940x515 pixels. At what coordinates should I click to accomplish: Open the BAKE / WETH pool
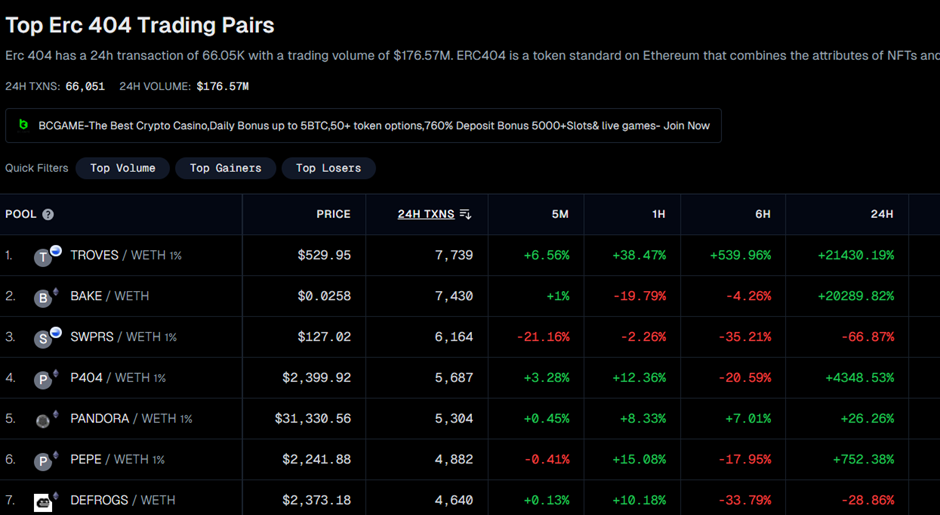[110, 296]
